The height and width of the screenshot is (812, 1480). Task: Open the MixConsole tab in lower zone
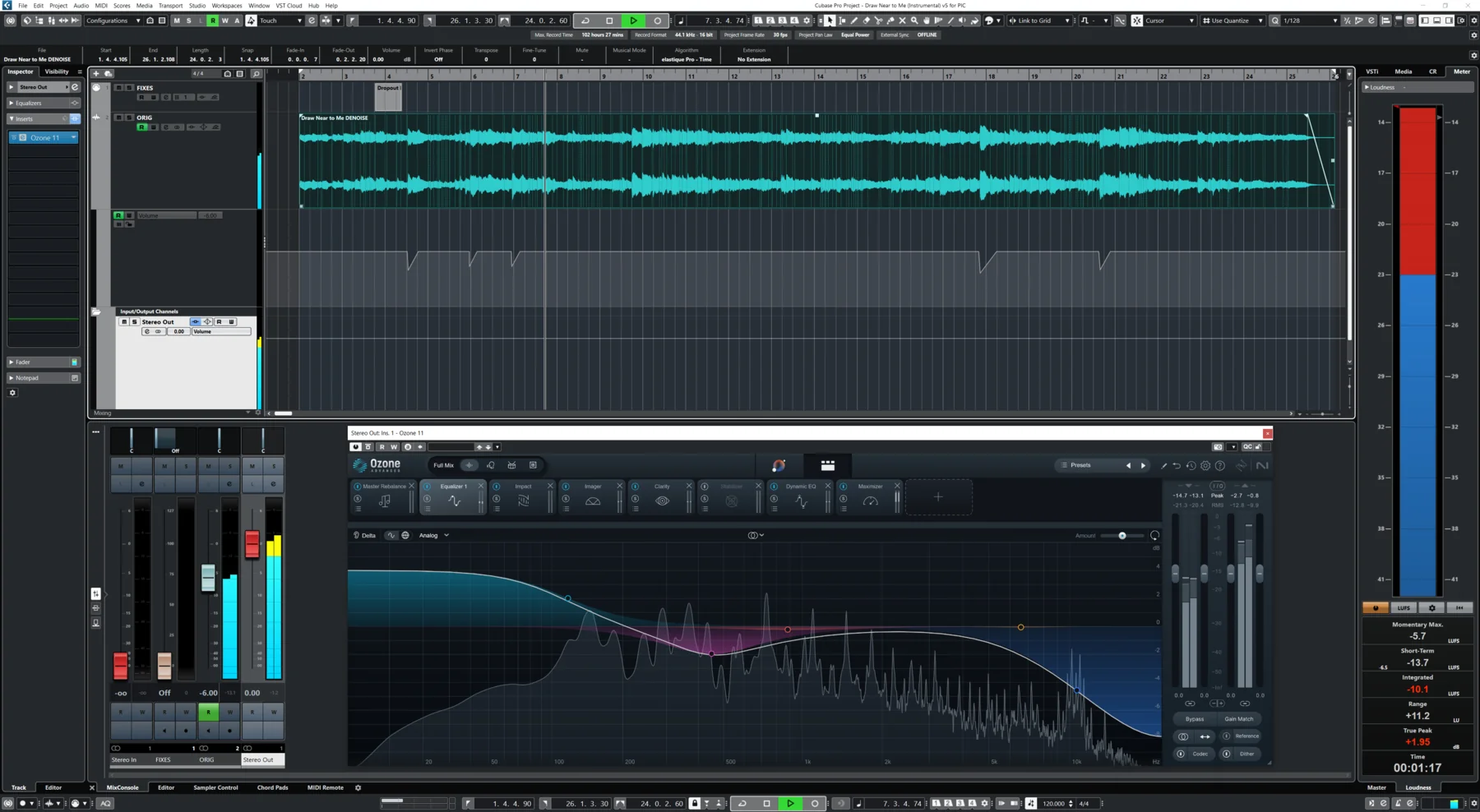pyautogui.click(x=123, y=787)
